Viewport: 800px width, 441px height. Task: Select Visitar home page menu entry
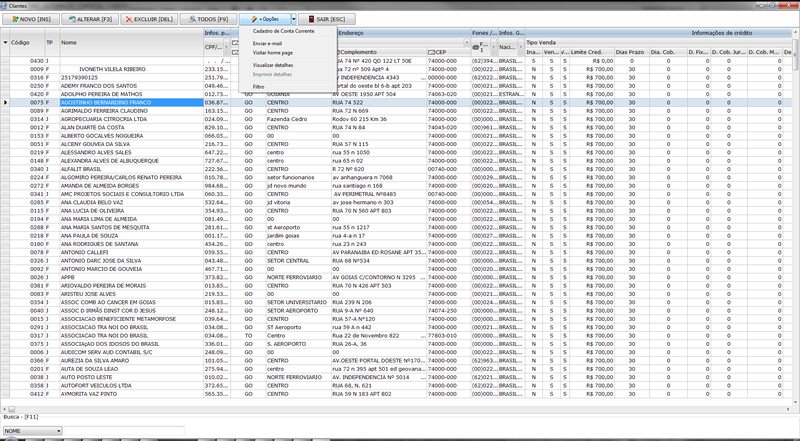(x=273, y=53)
